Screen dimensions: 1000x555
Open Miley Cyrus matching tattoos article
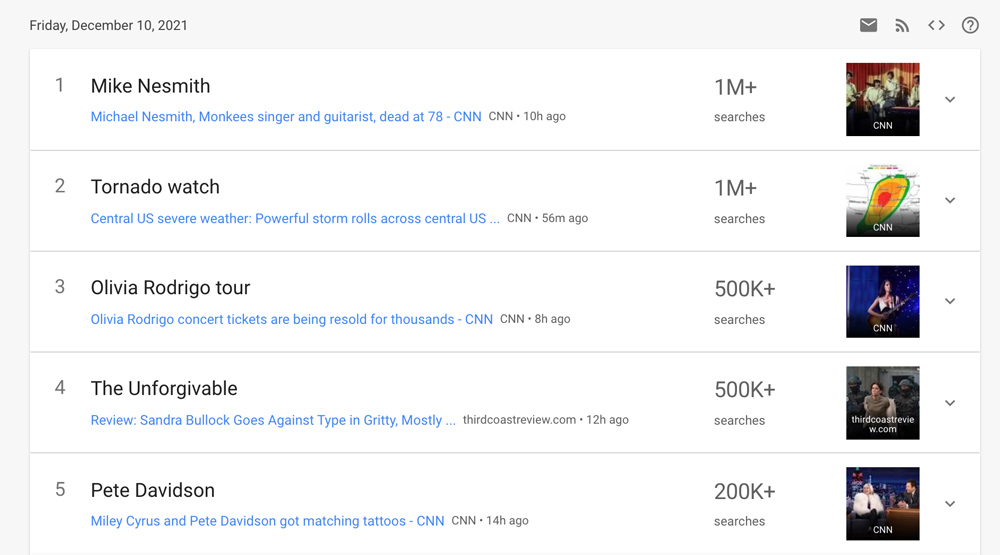coord(267,521)
